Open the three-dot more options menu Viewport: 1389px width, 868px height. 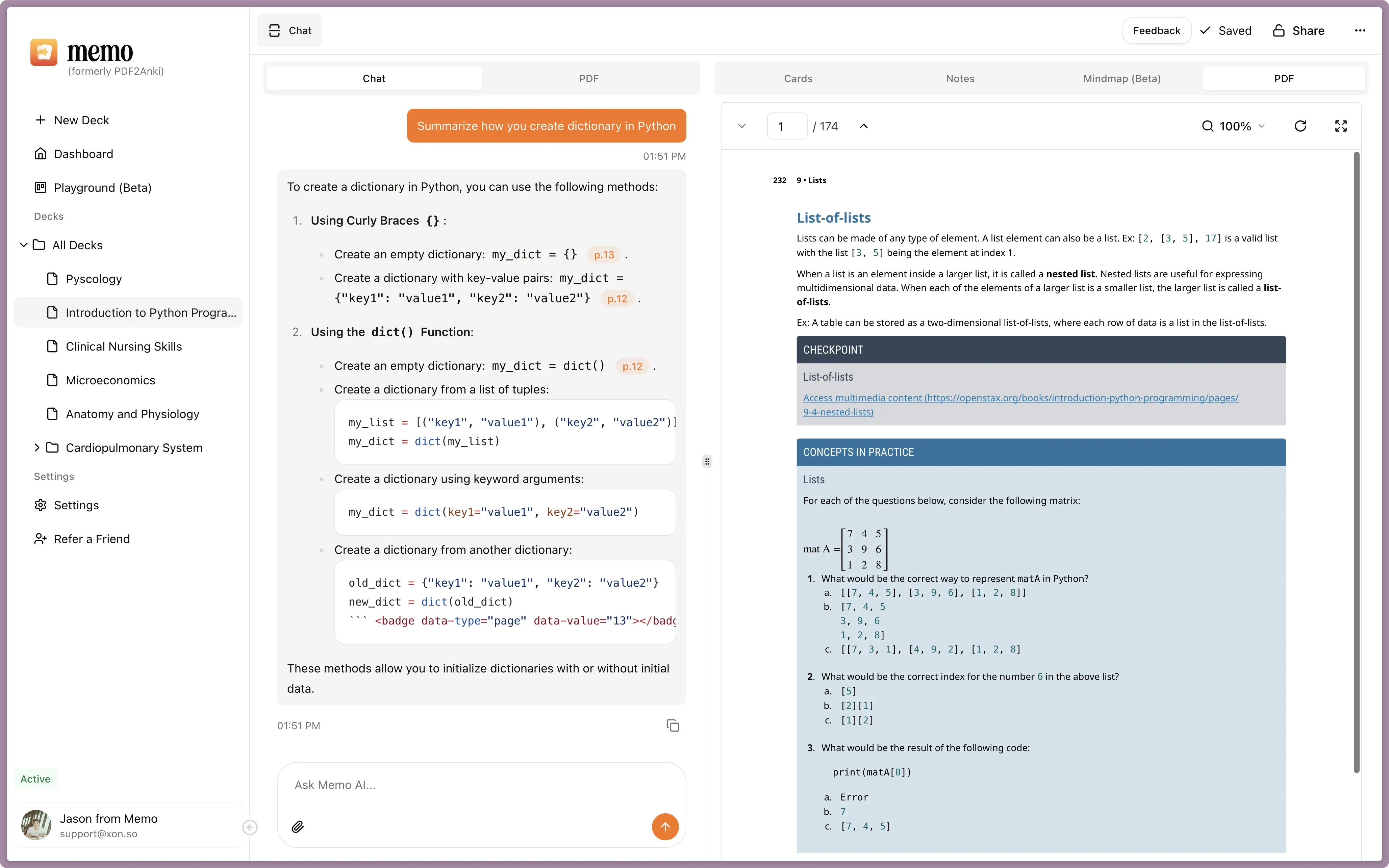tap(1360, 30)
